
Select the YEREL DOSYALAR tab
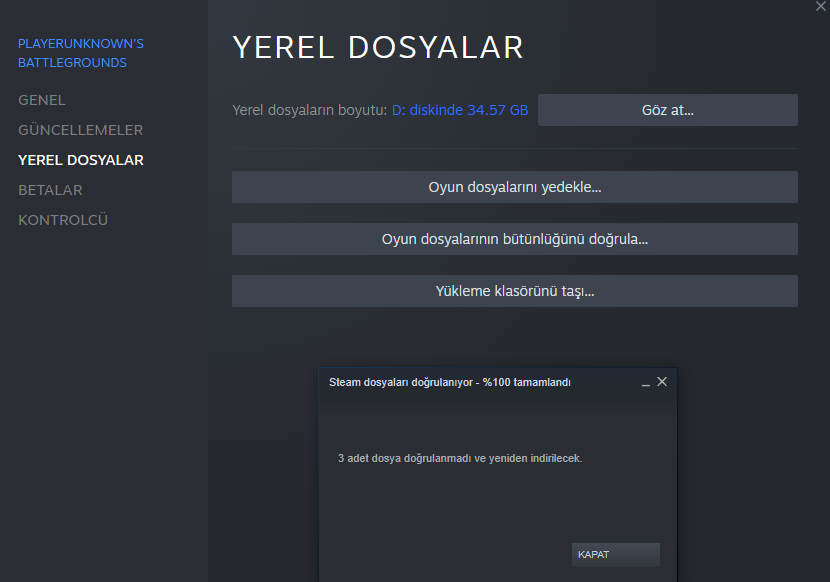tap(80, 160)
